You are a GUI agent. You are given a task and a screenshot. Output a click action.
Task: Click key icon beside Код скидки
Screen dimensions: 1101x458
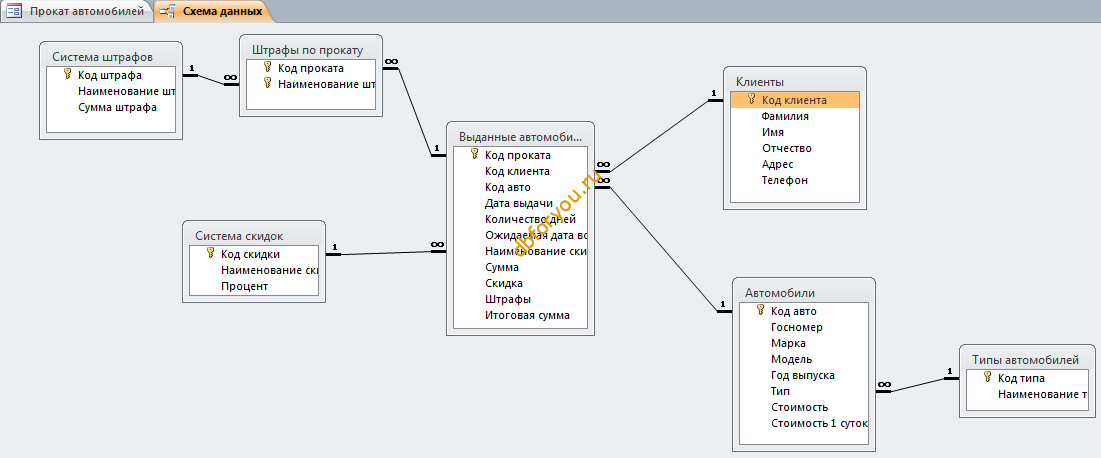coord(211,254)
